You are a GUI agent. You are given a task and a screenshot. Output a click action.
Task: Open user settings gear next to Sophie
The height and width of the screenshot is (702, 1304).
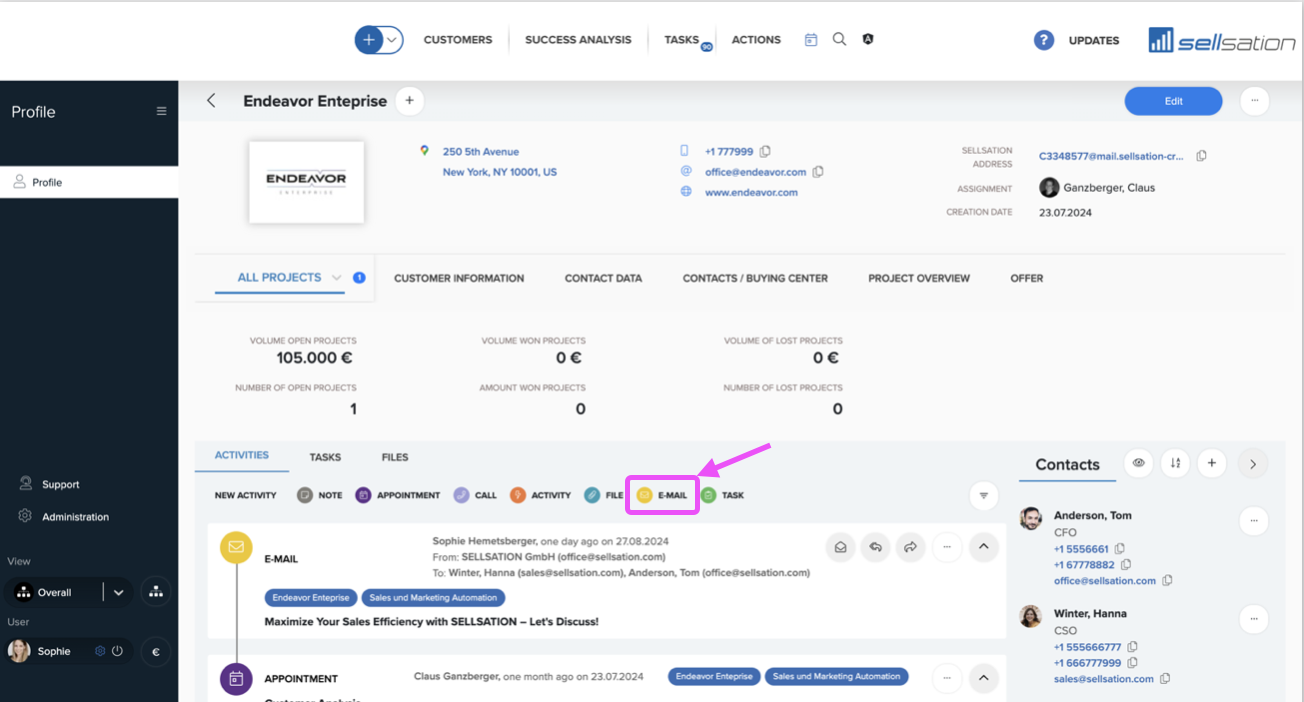coord(100,651)
